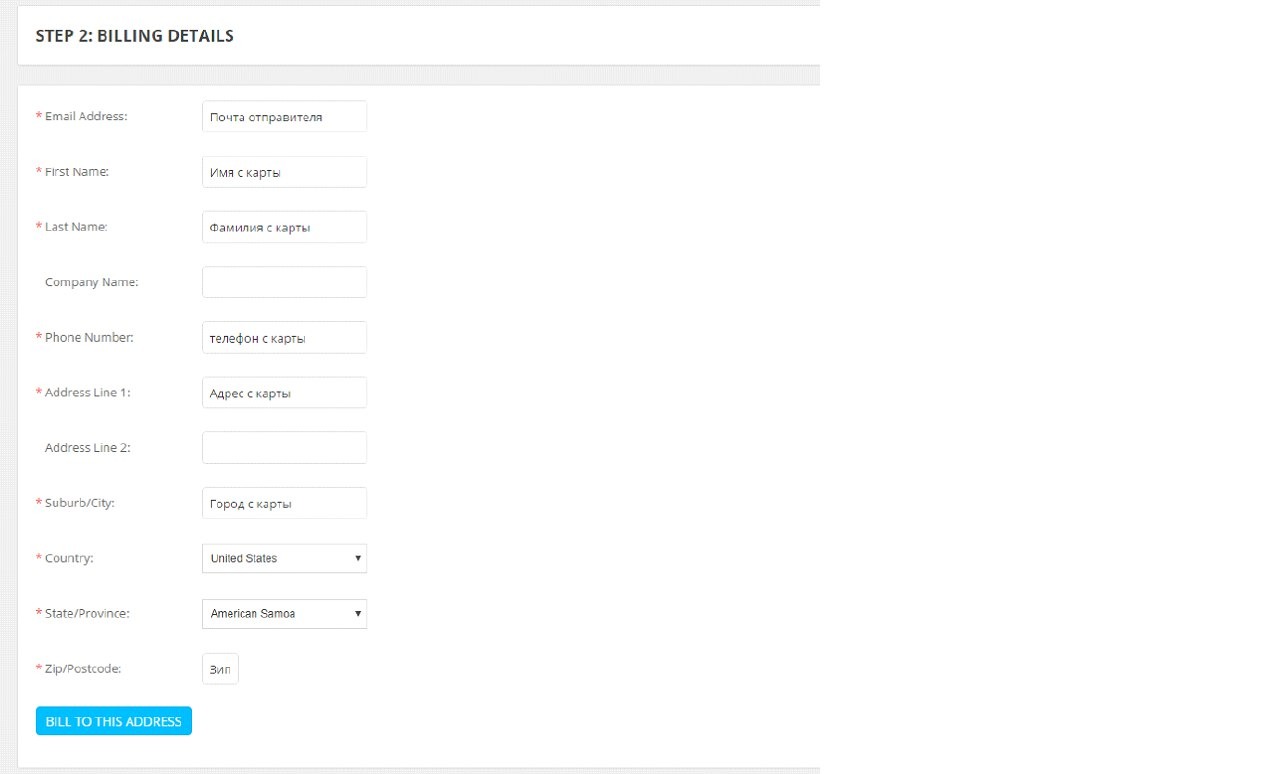Click the Address Line 1 field

284,393
